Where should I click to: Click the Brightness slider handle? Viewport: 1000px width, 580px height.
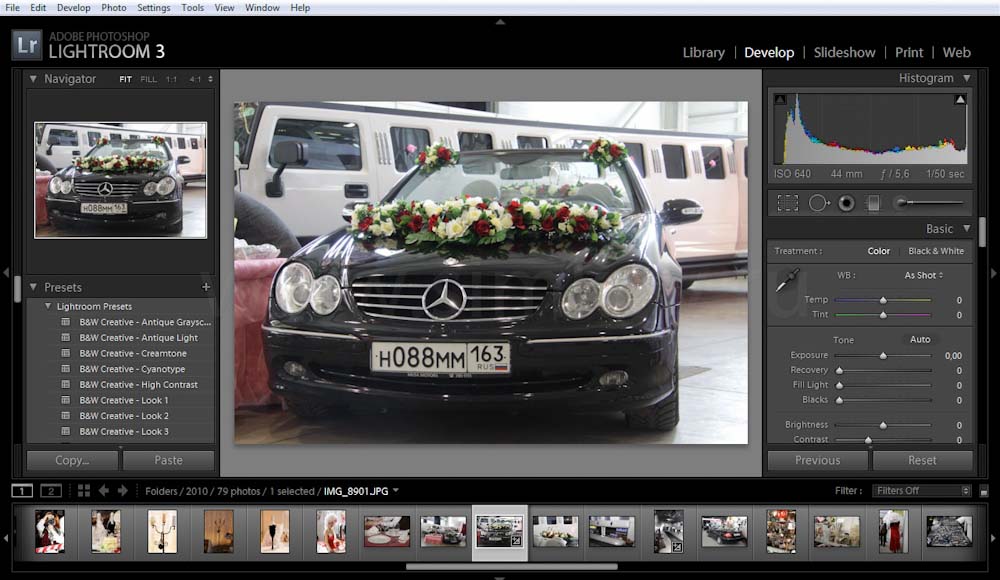point(883,425)
